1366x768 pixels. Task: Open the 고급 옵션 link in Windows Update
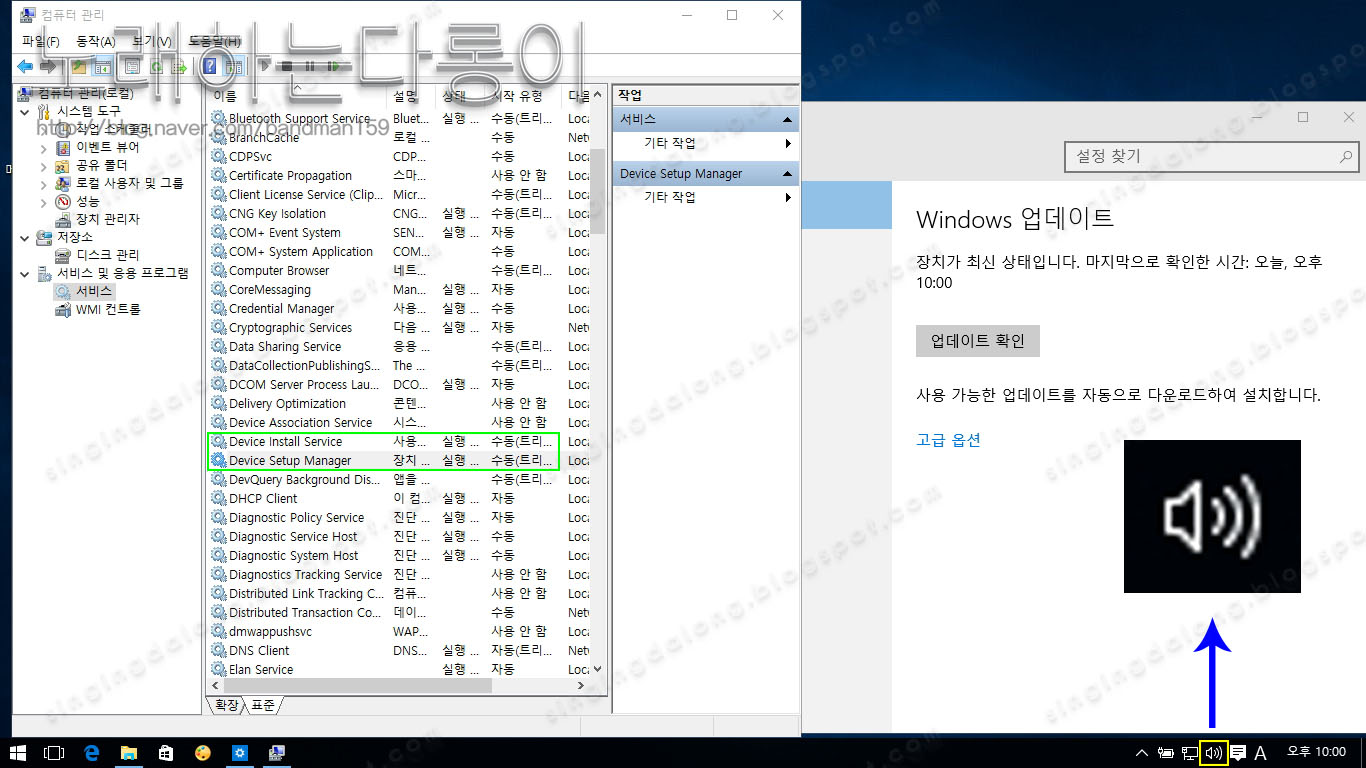pyautogui.click(x=947, y=439)
